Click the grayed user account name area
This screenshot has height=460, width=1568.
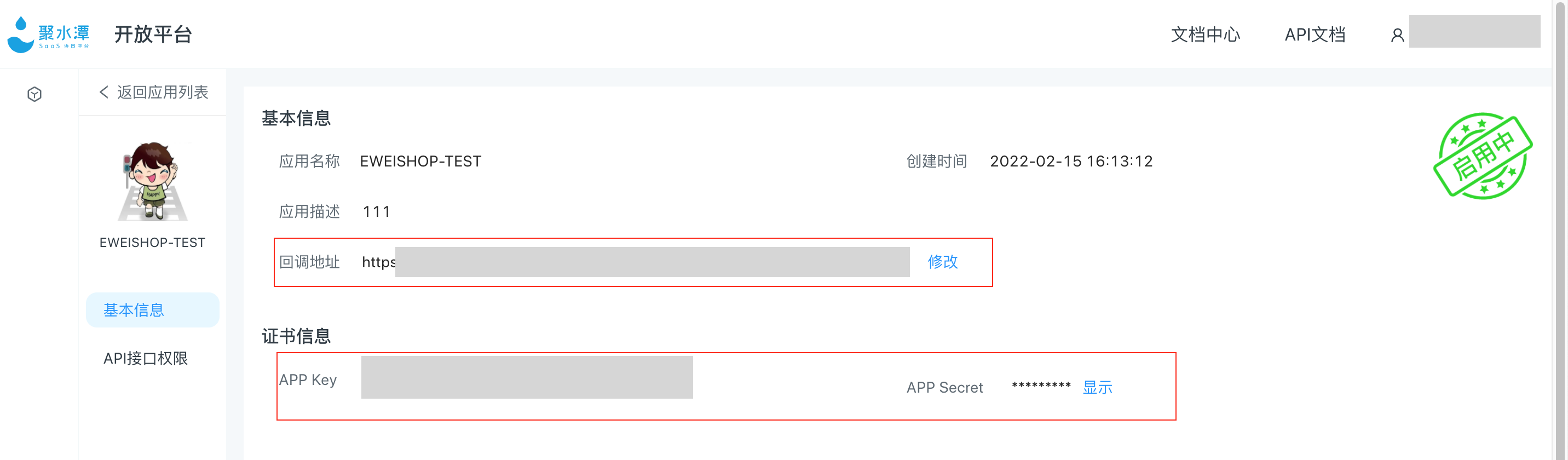tap(1474, 31)
